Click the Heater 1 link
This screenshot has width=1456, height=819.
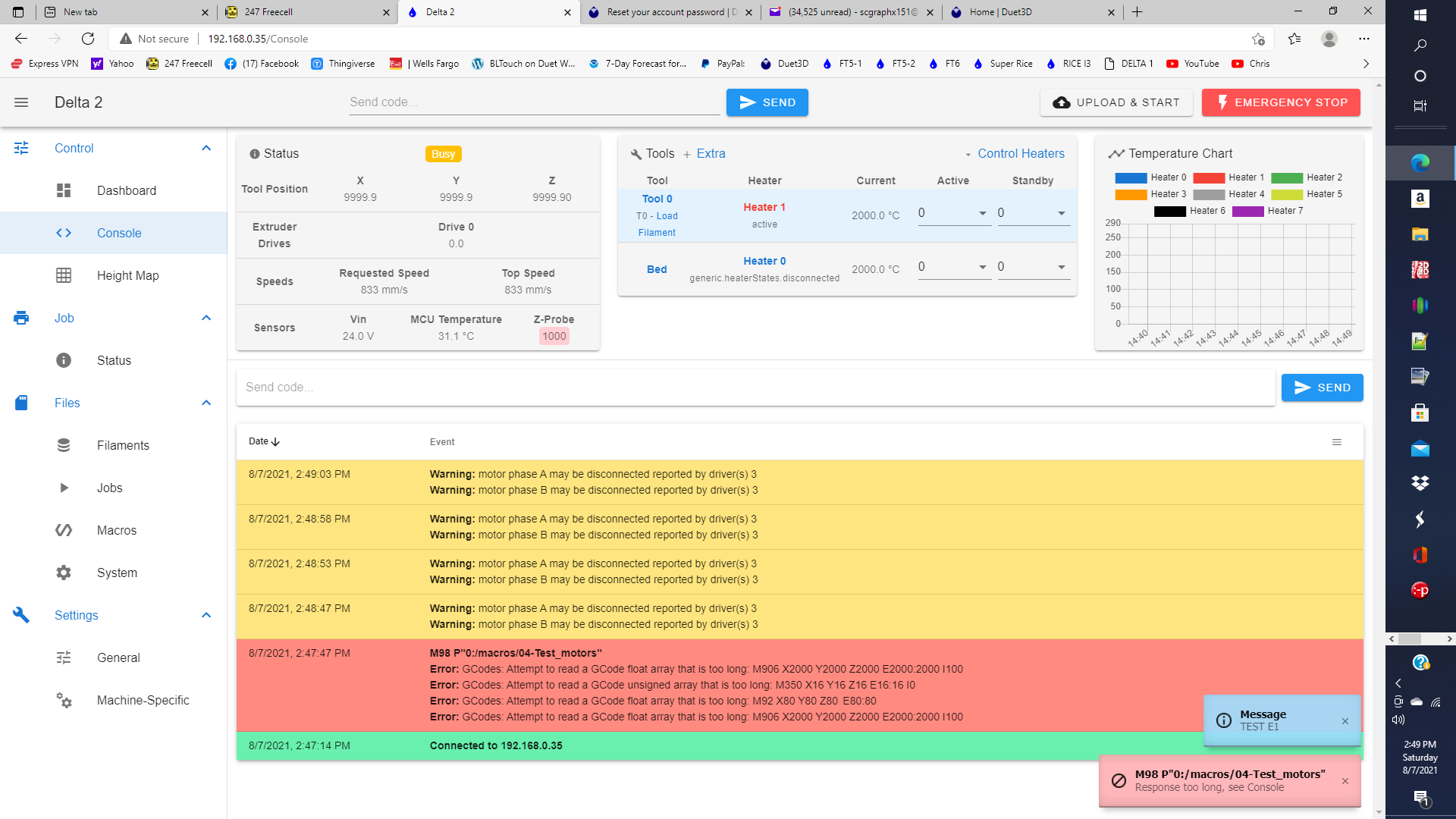pos(764,207)
